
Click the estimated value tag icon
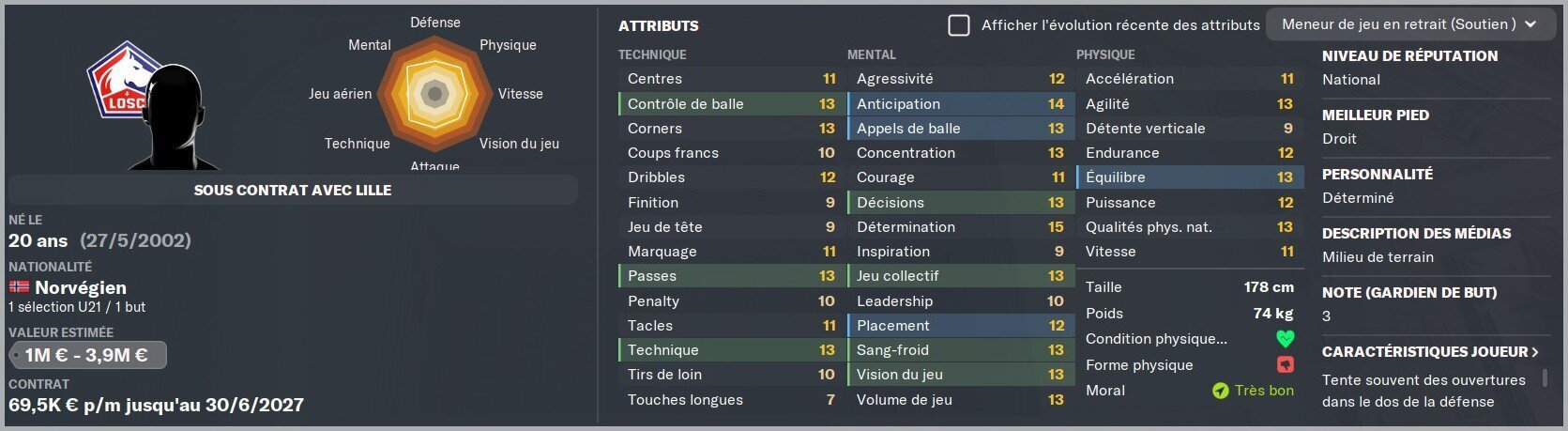pyautogui.click(x=17, y=356)
